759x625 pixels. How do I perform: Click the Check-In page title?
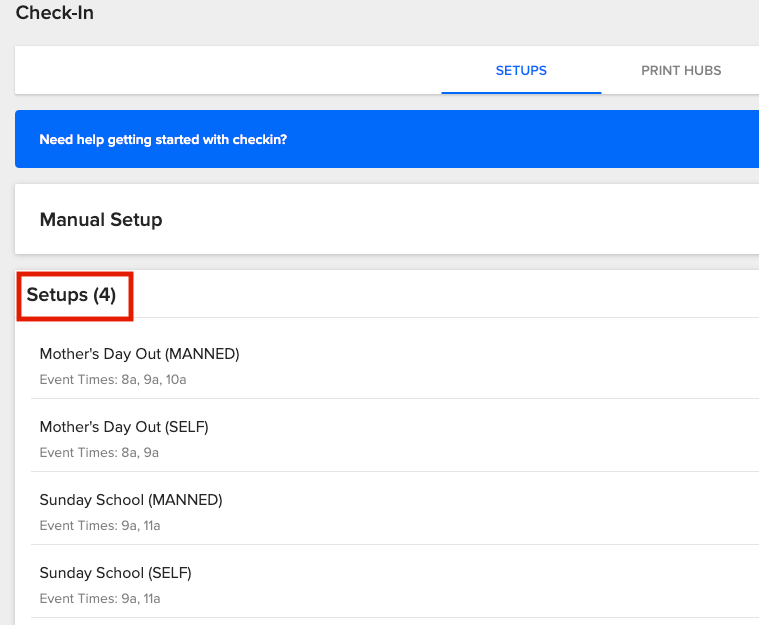54,13
